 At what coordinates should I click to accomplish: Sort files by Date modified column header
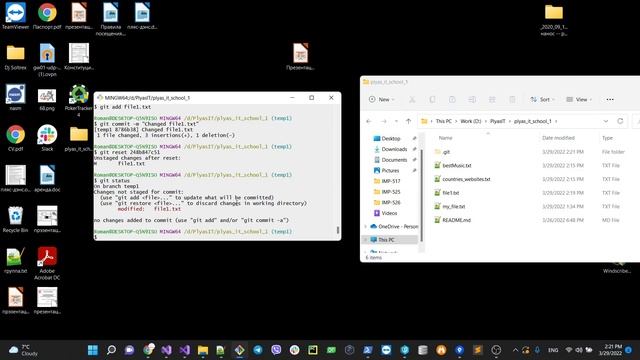558,138
